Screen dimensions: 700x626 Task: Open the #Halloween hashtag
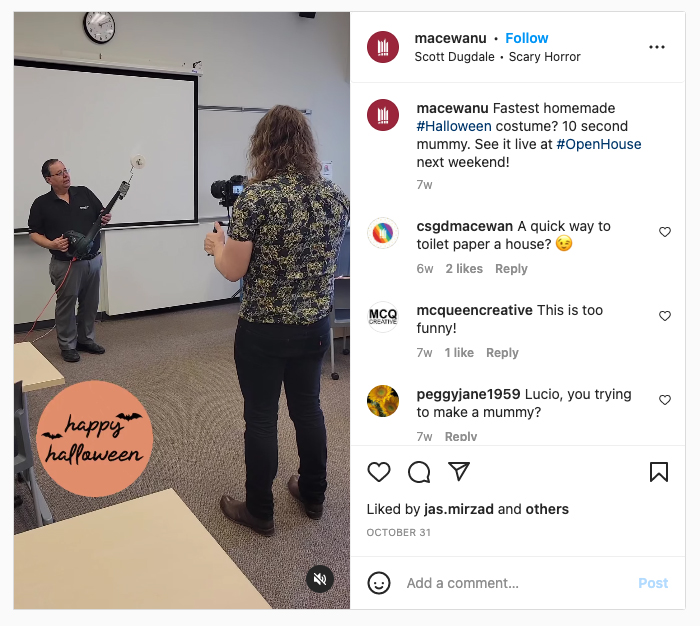[454, 126]
